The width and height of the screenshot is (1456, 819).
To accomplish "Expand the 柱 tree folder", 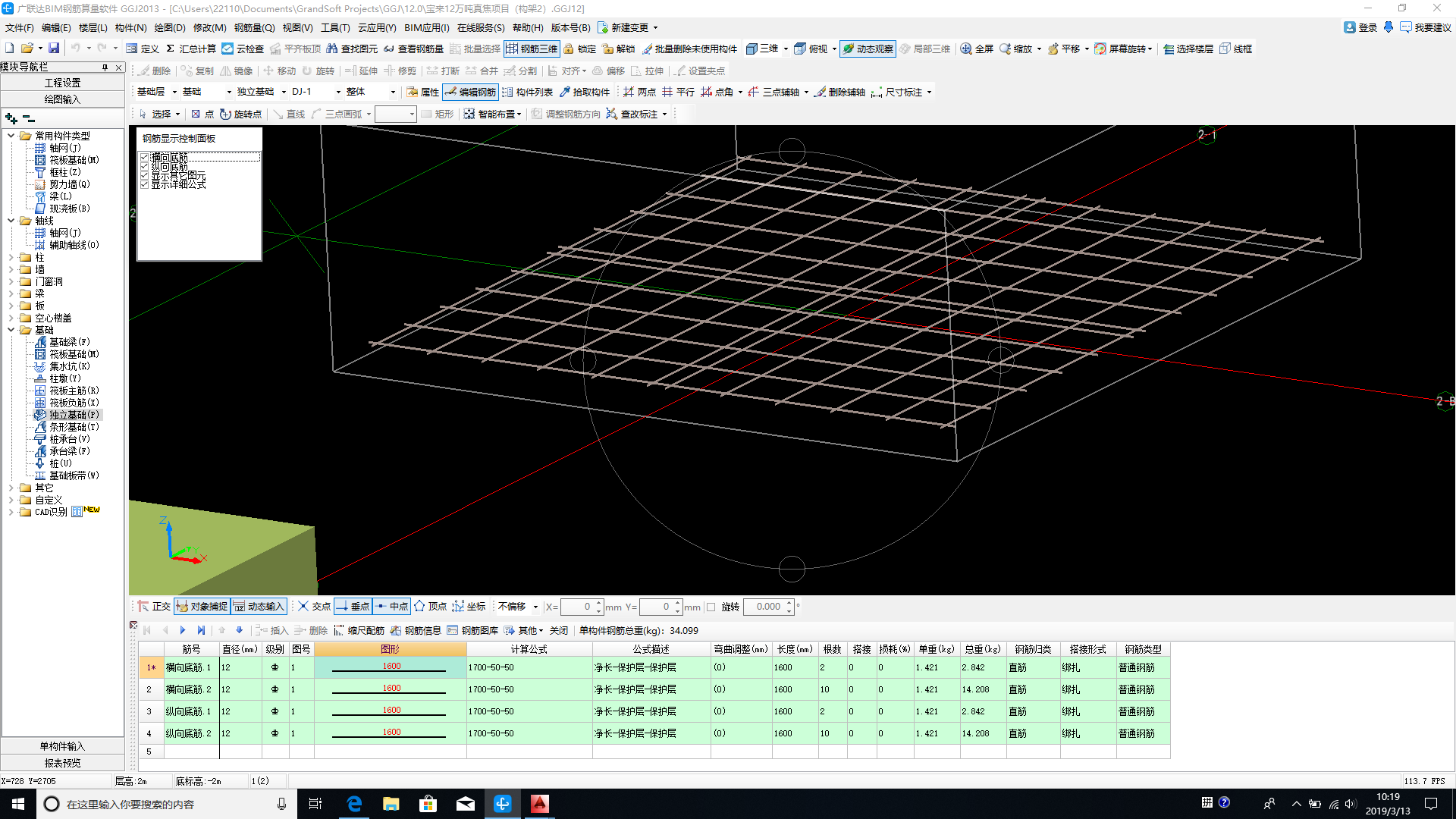I will 11,257.
